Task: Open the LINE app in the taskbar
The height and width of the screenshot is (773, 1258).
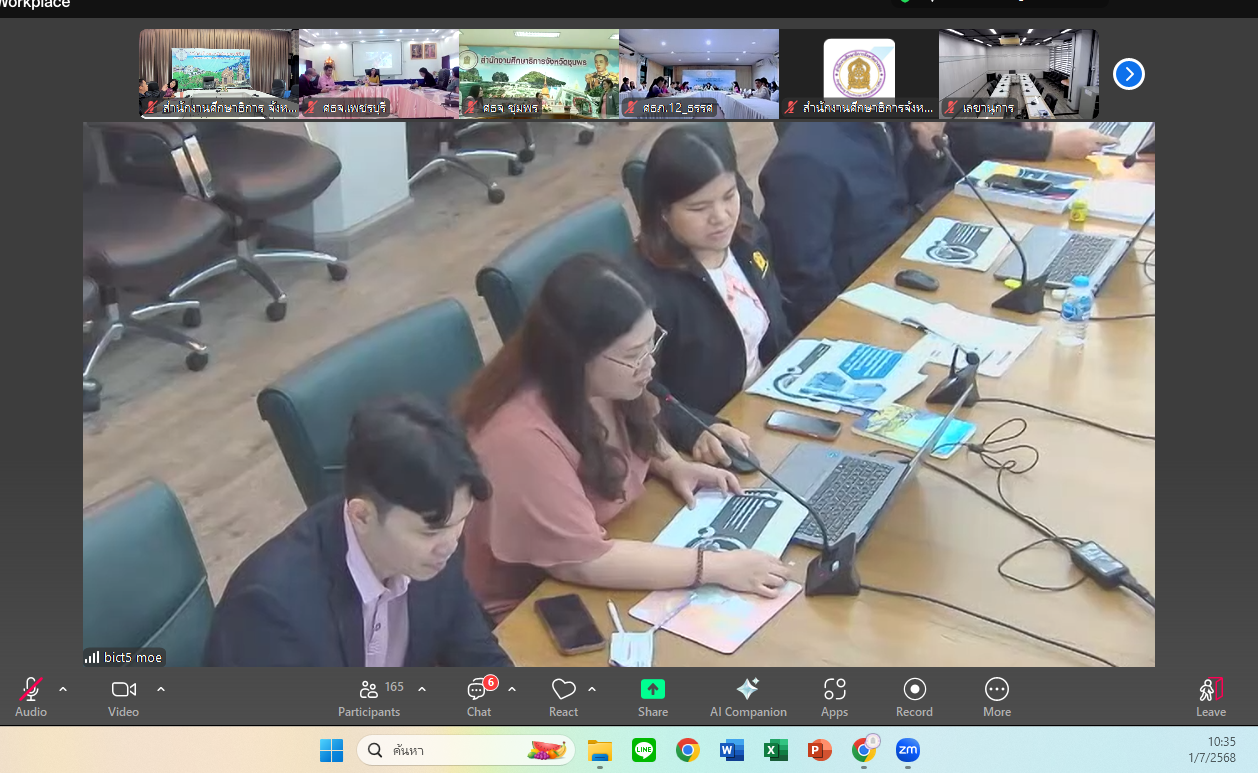Action: (644, 750)
